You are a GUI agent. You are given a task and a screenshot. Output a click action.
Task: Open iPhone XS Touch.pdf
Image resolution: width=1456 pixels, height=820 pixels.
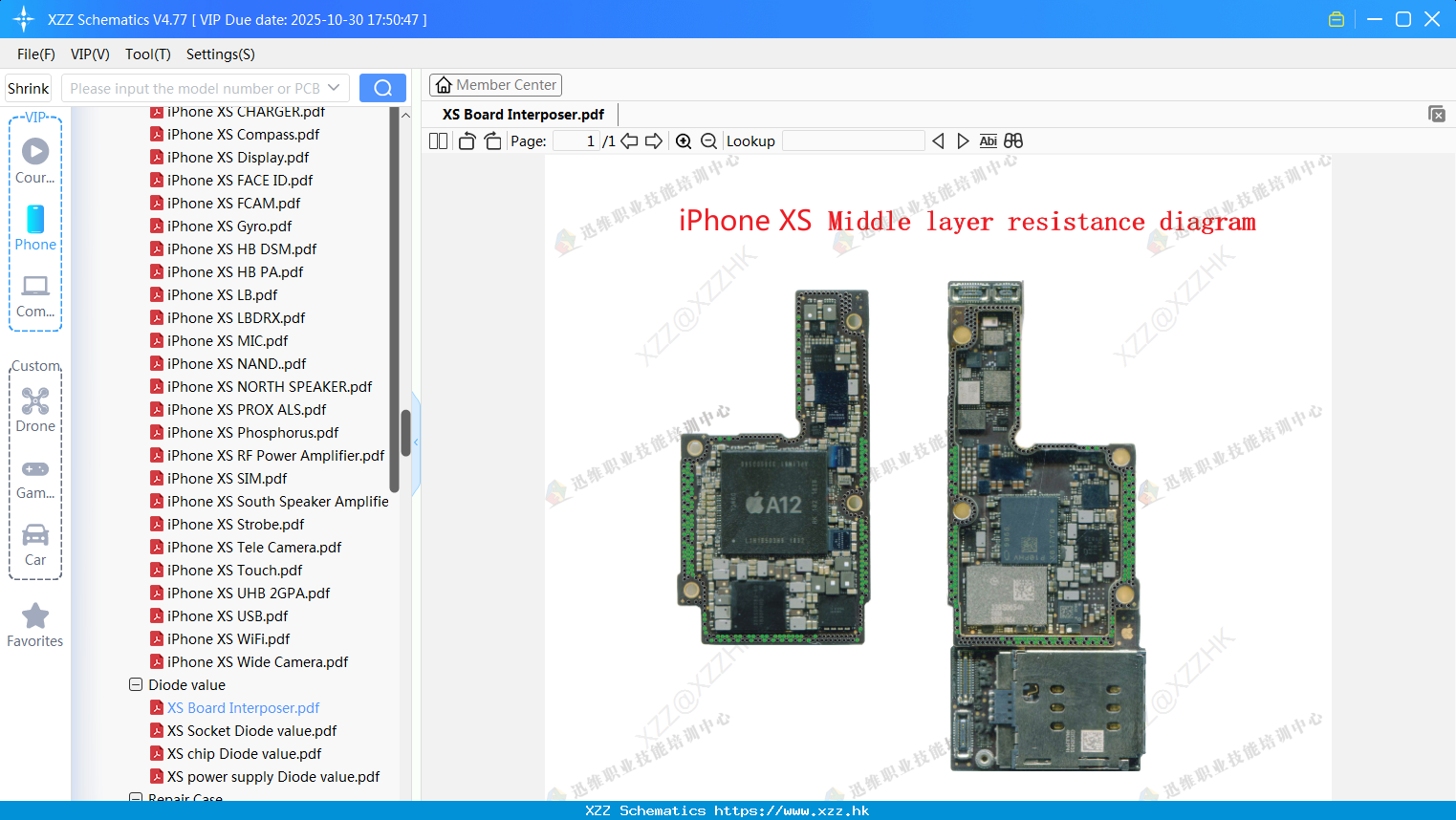coord(234,571)
